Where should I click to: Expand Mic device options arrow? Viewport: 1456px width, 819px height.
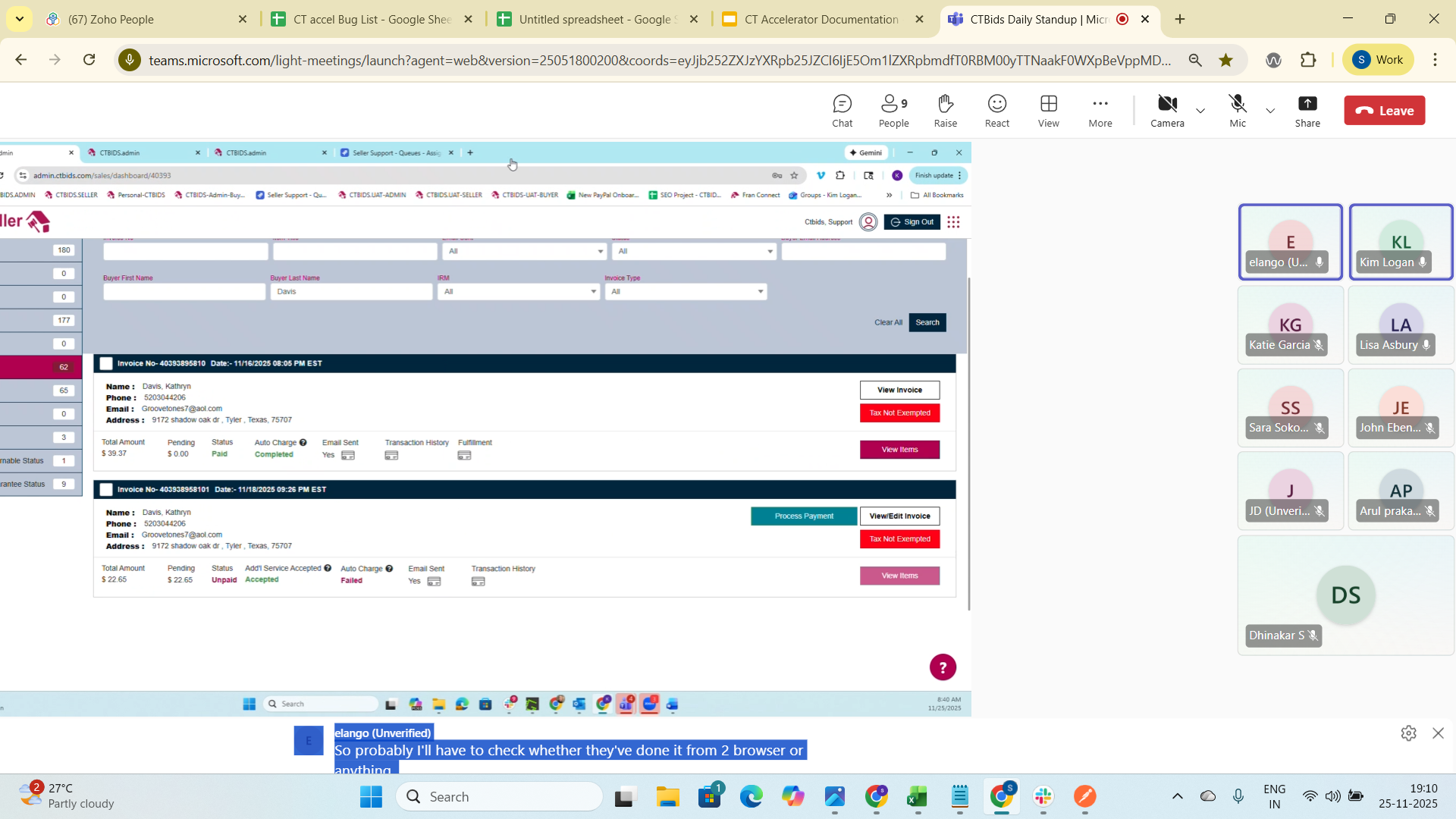click(x=1270, y=111)
